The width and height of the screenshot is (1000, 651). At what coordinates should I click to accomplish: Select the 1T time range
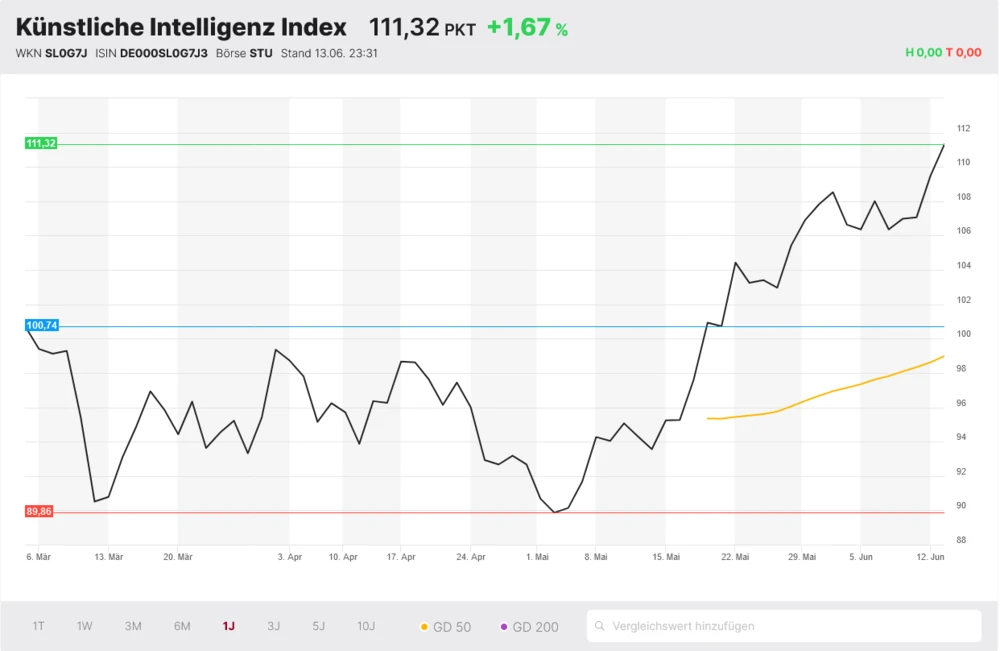(38, 627)
